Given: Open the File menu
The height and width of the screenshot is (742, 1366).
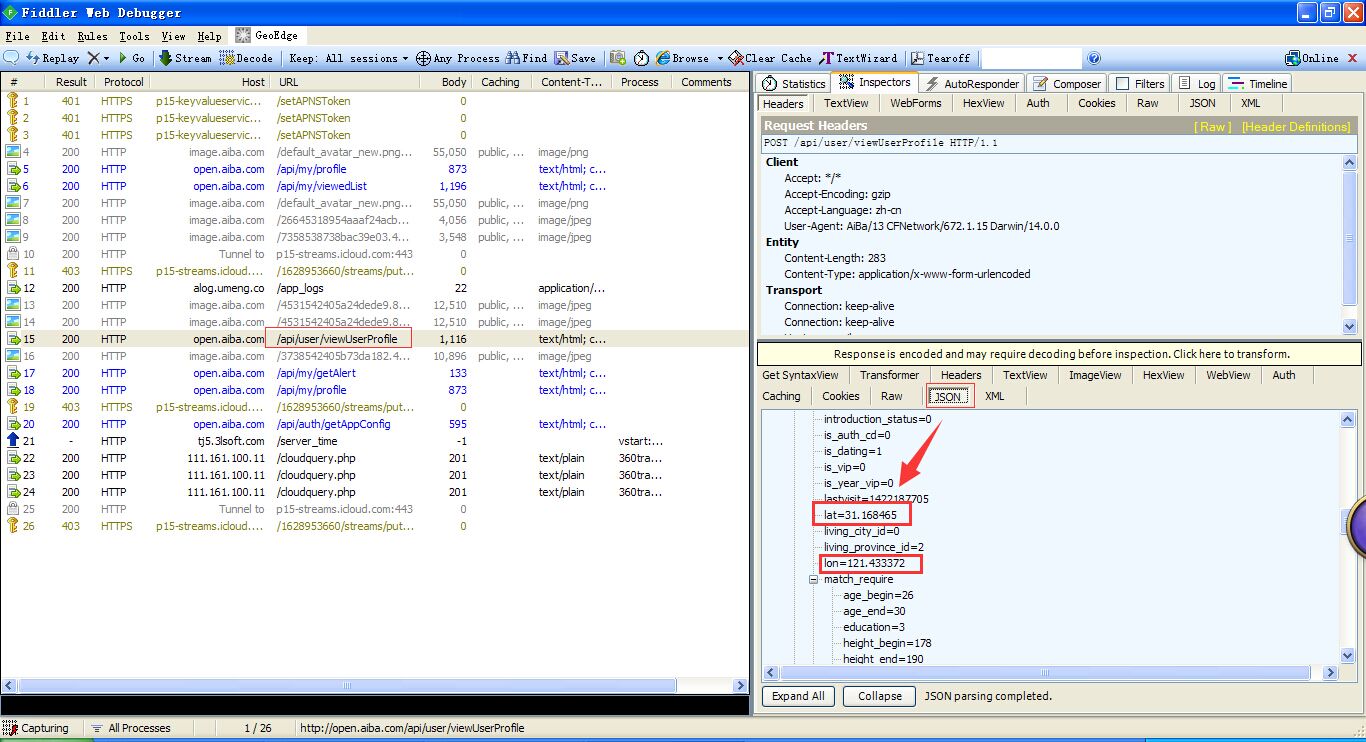Looking at the screenshot, I should coord(17,36).
